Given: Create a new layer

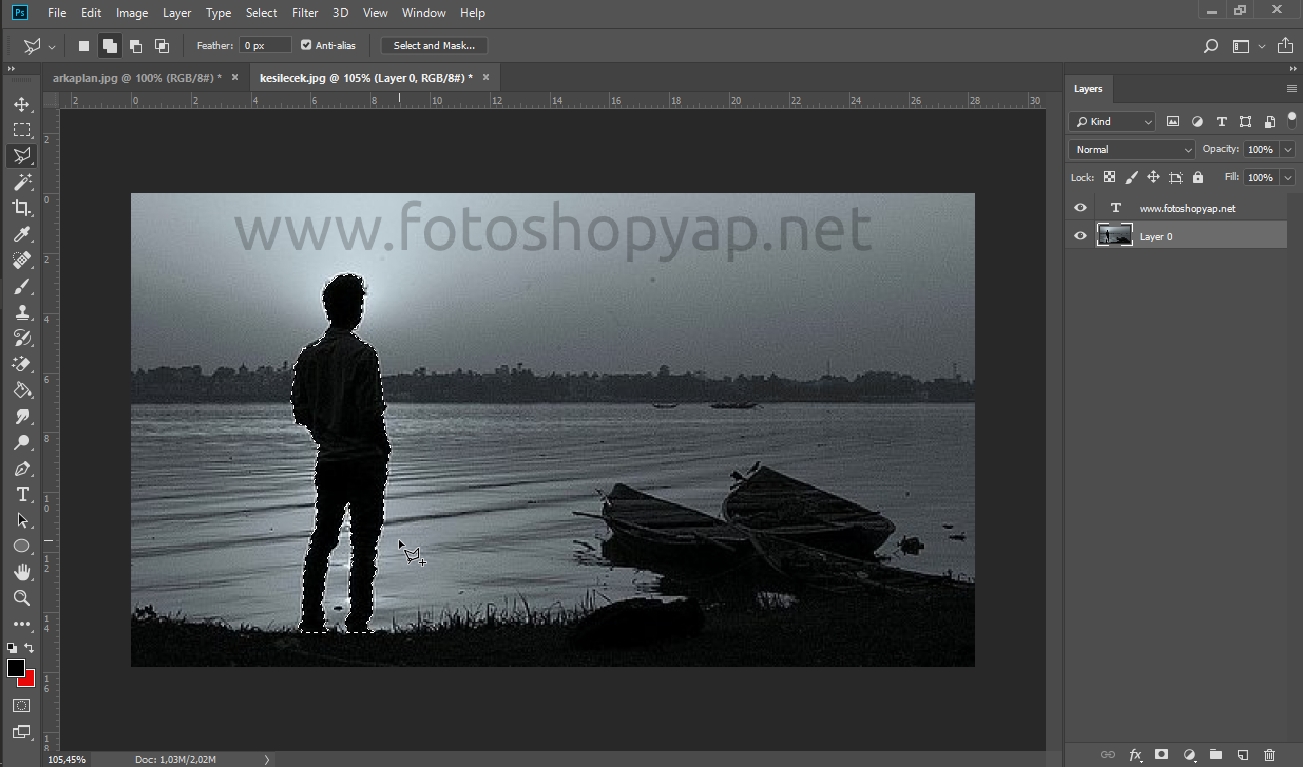Looking at the screenshot, I should tap(1243, 755).
